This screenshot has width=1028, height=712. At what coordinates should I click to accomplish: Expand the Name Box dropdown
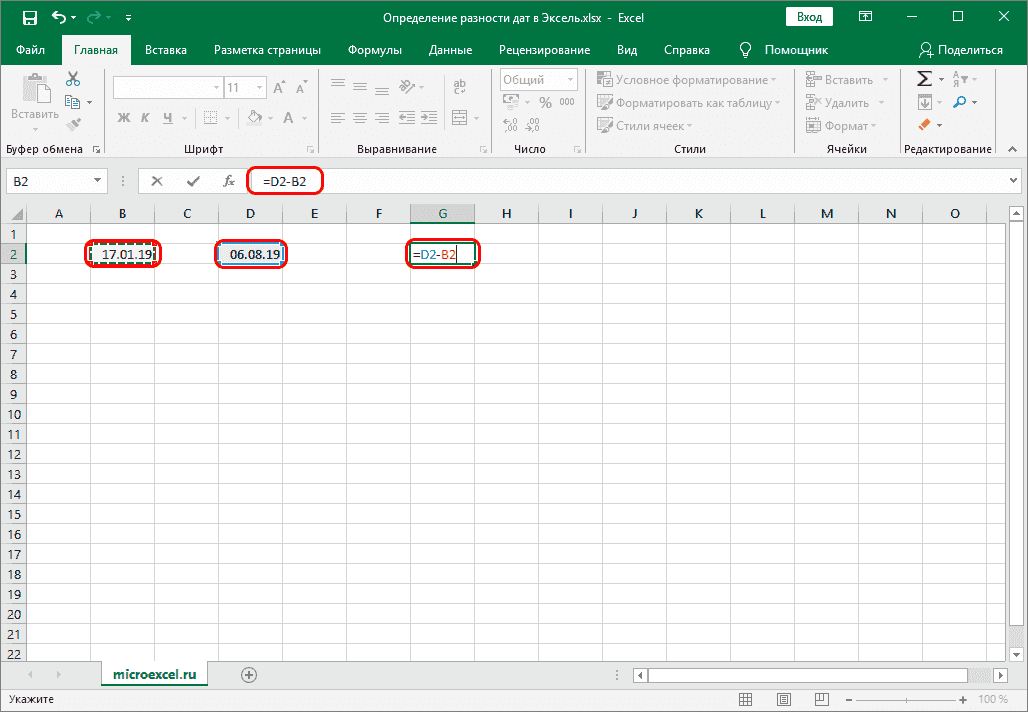[x=98, y=181]
